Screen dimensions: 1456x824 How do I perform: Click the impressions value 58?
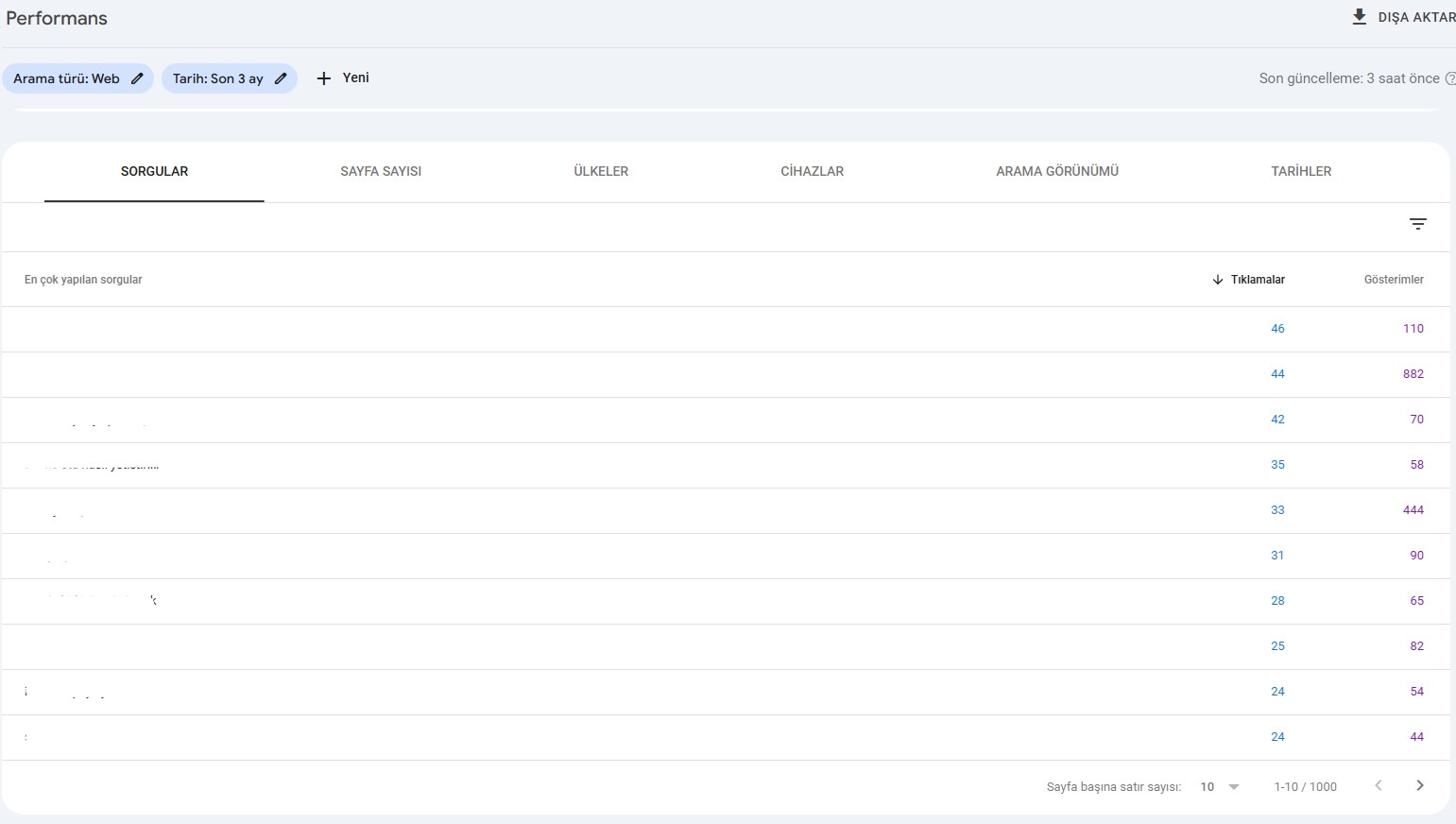1417,465
